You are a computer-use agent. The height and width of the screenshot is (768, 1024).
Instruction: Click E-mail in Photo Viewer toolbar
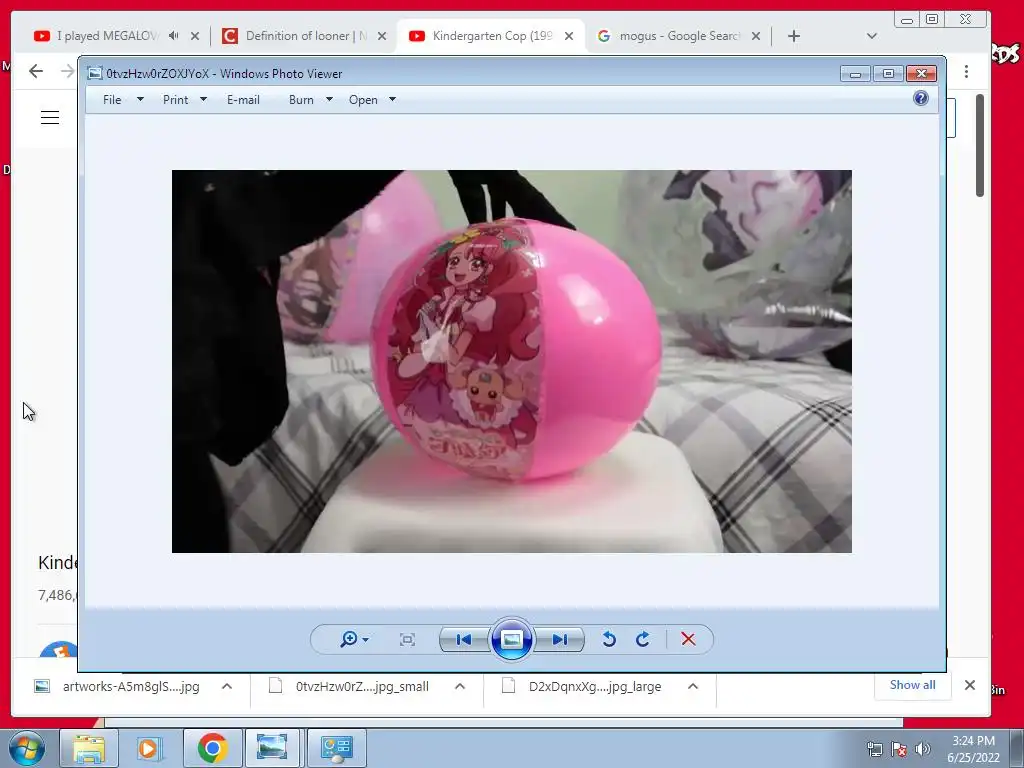243,100
